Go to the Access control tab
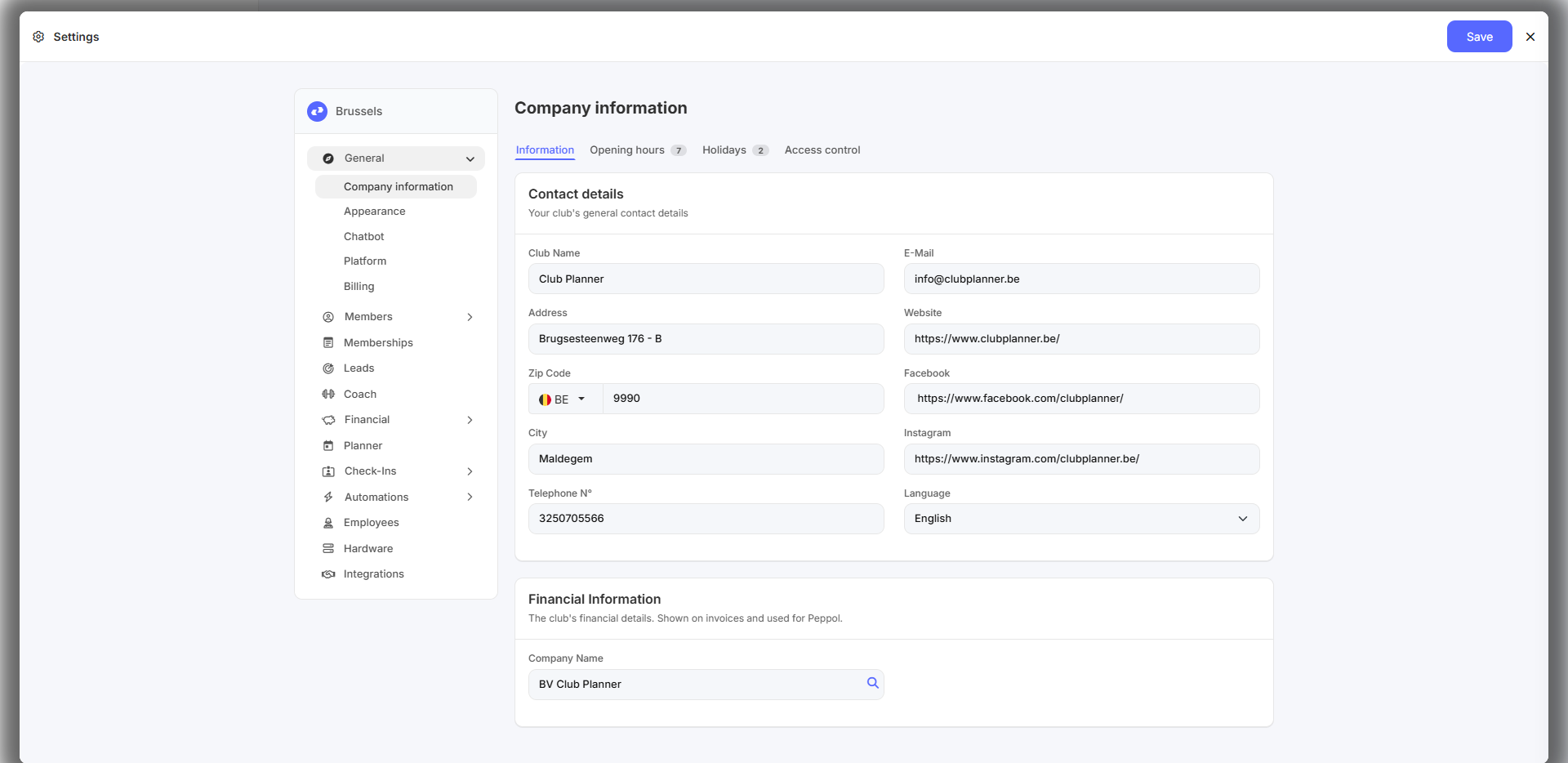This screenshot has width=1568, height=763. pyautogui.click(x=822, y=150)
